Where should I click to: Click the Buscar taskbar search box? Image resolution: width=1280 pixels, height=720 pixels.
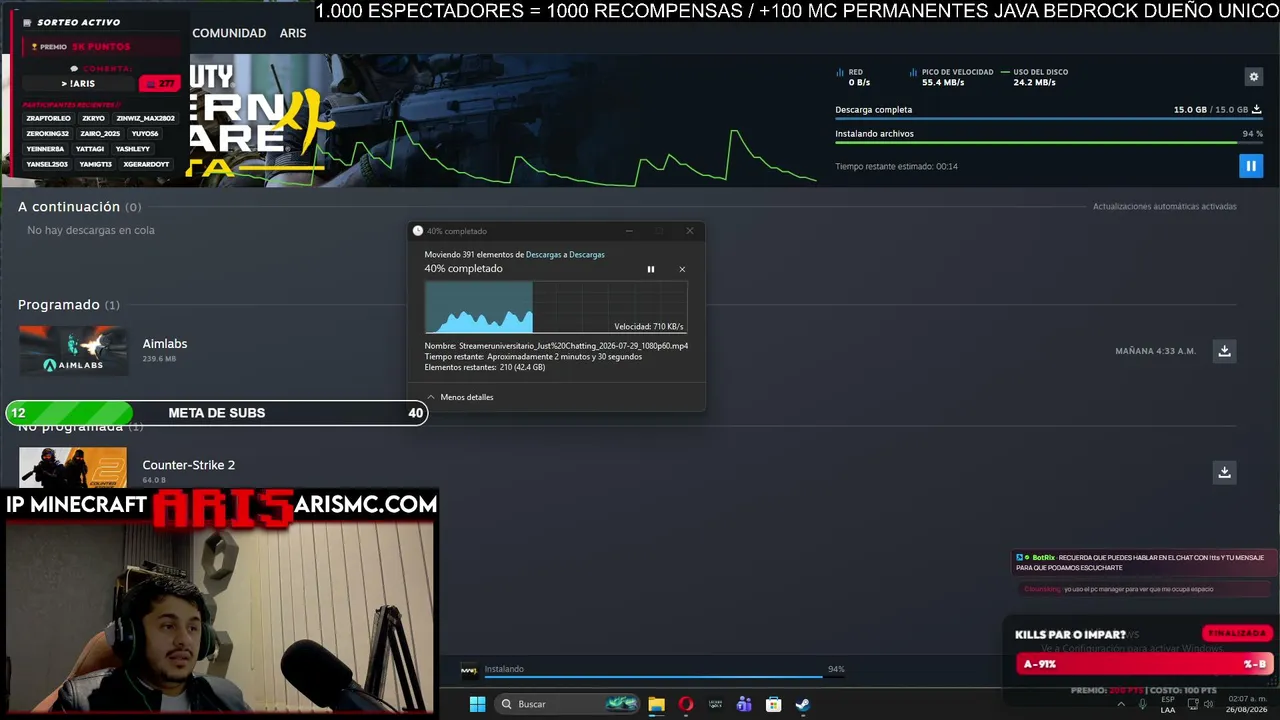click(x=568, y=704)
